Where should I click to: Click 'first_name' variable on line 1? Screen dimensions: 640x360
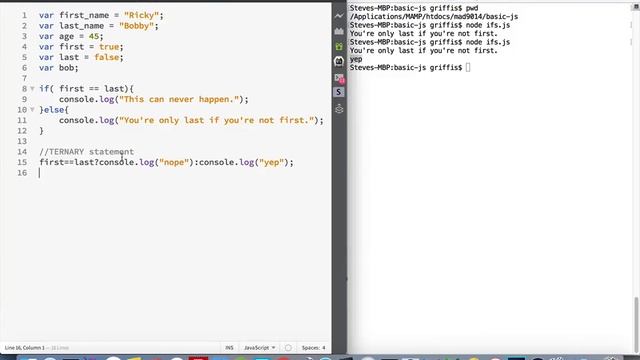pos(84,15)
